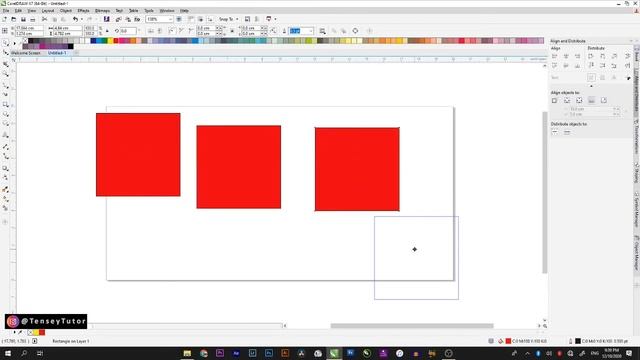Select the Crop tool
The width and height of the screenshot is (640, 360).
(6, 64)
